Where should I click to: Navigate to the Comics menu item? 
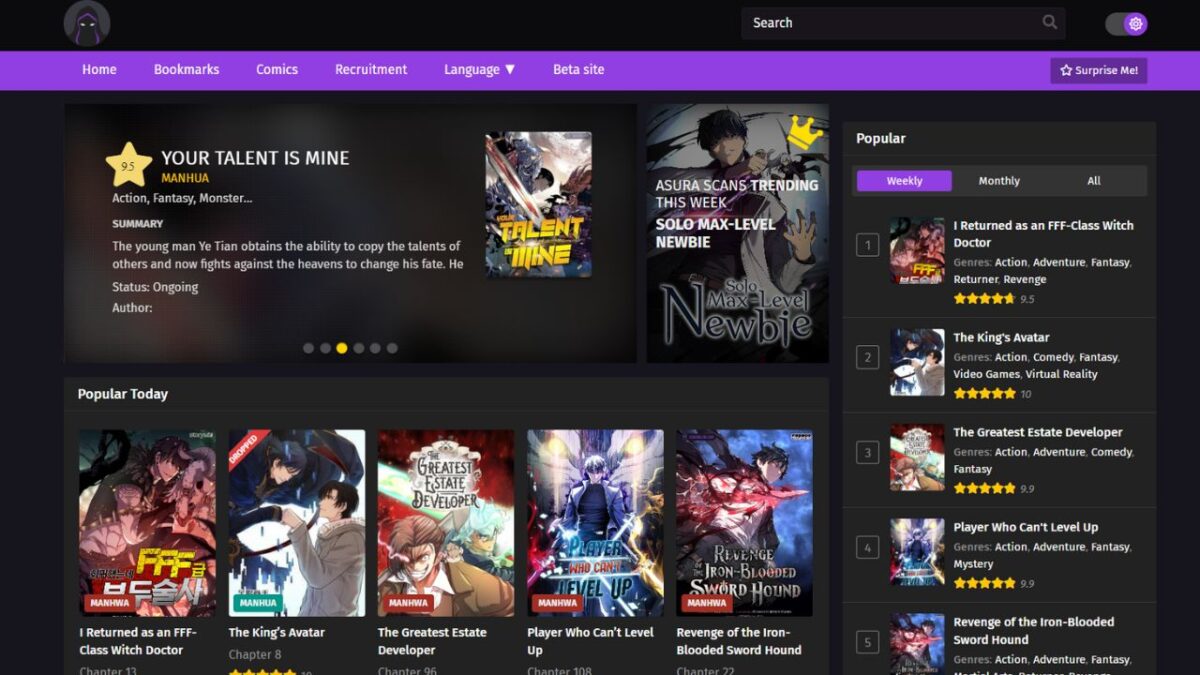click(x=276, y=69)
